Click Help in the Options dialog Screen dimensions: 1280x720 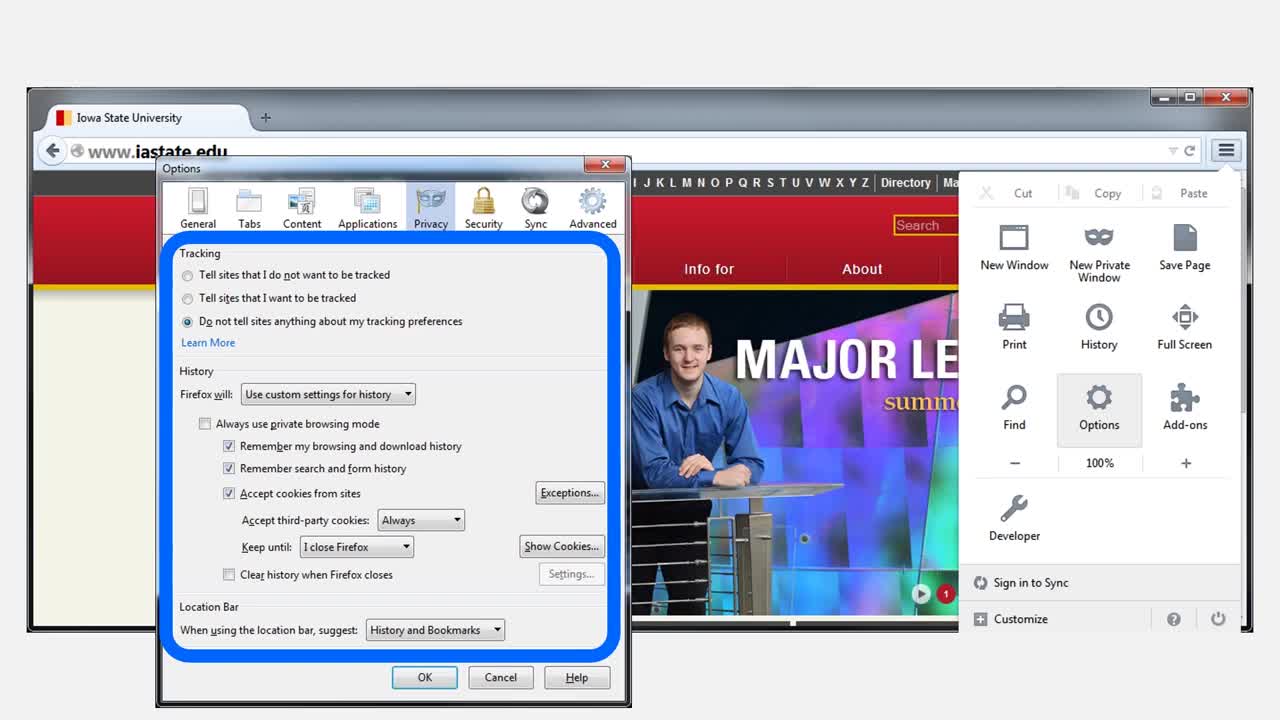pyautogui.click(x=577, y=678)
